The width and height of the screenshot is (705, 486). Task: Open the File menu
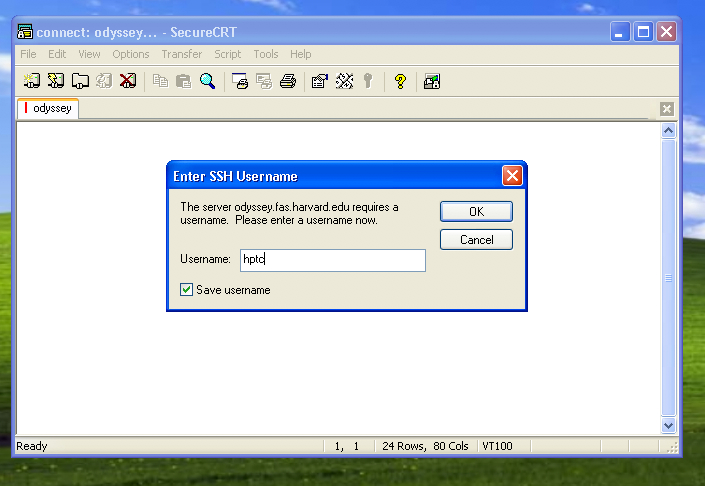pos(28,54)
